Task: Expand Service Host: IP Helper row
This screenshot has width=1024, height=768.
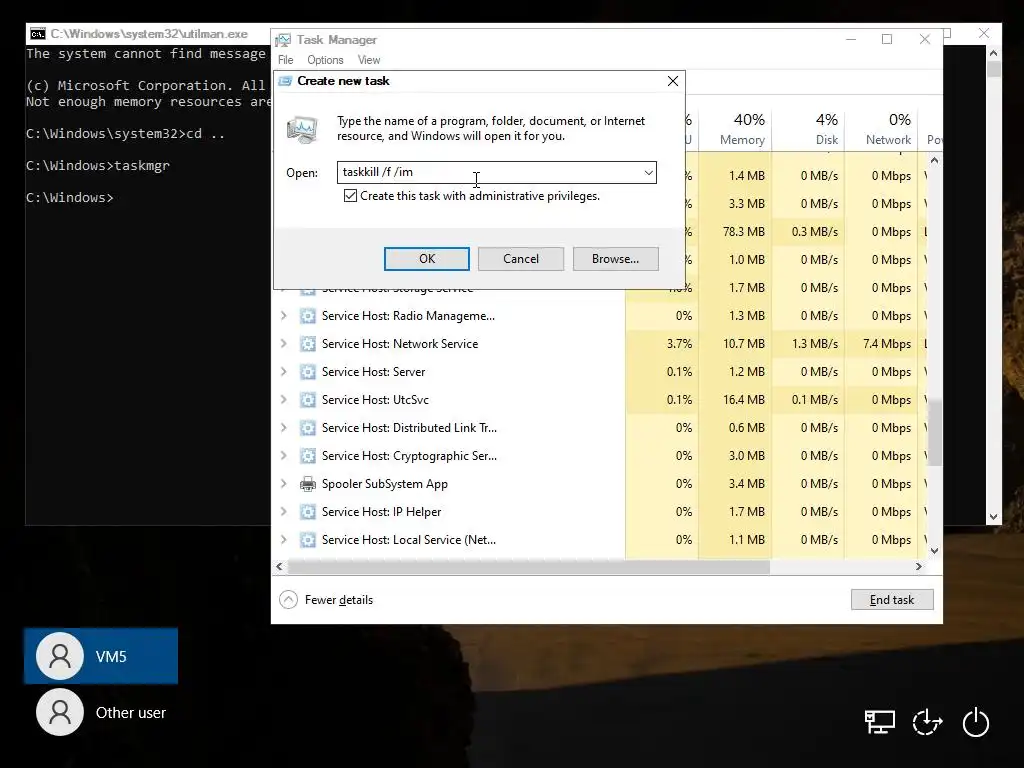Action: point(283,512)
